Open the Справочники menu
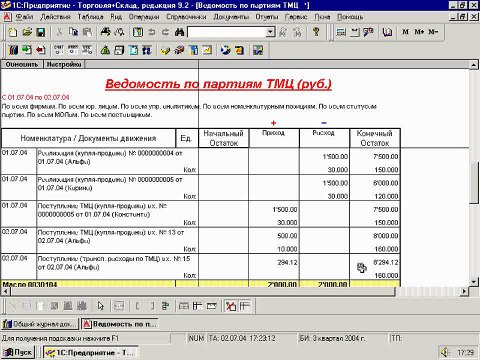480x360 pixels. click(186, 17)
